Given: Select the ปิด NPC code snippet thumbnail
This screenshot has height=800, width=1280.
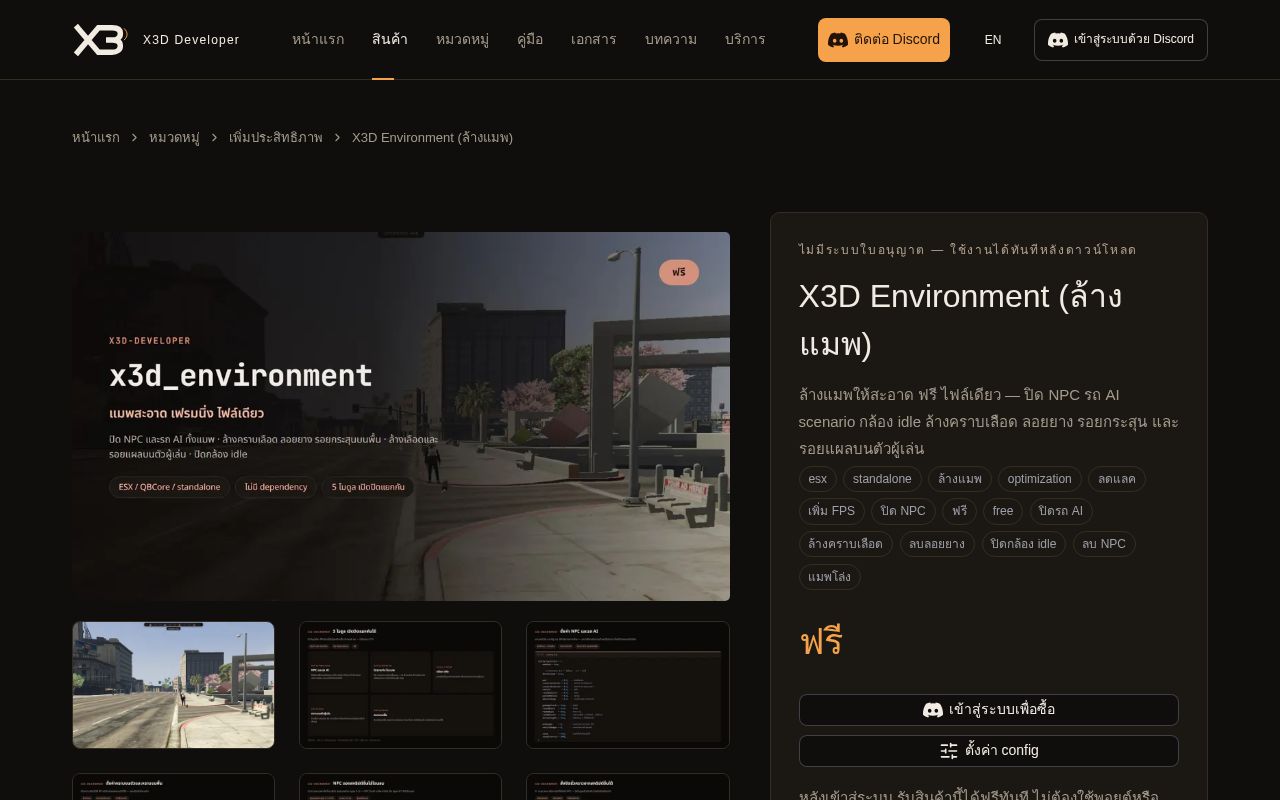Looking at the screenshot, I should 628,685.
